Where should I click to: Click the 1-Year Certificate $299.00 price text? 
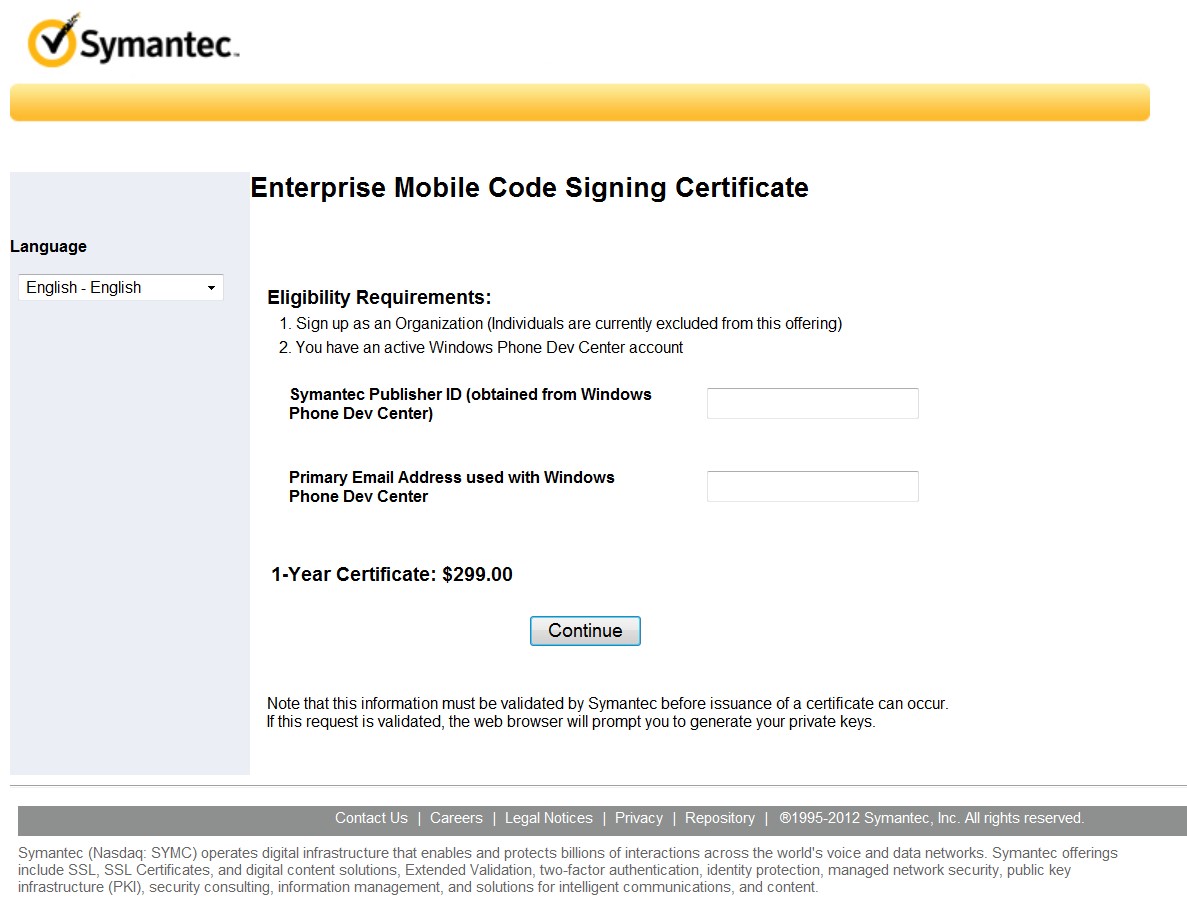pyautogui.click(x=392, y=574)
